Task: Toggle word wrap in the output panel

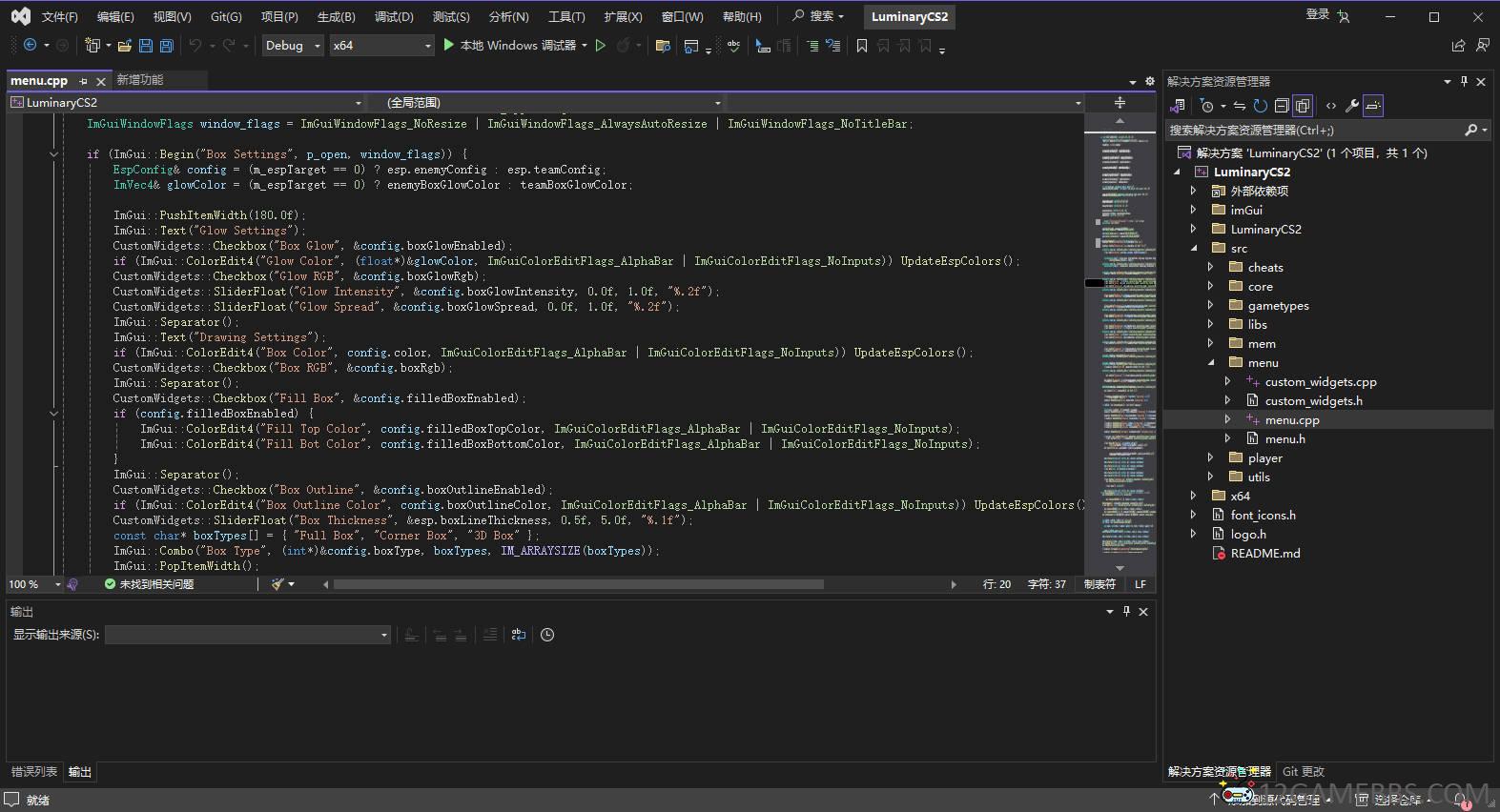Action: coord(518,635)
